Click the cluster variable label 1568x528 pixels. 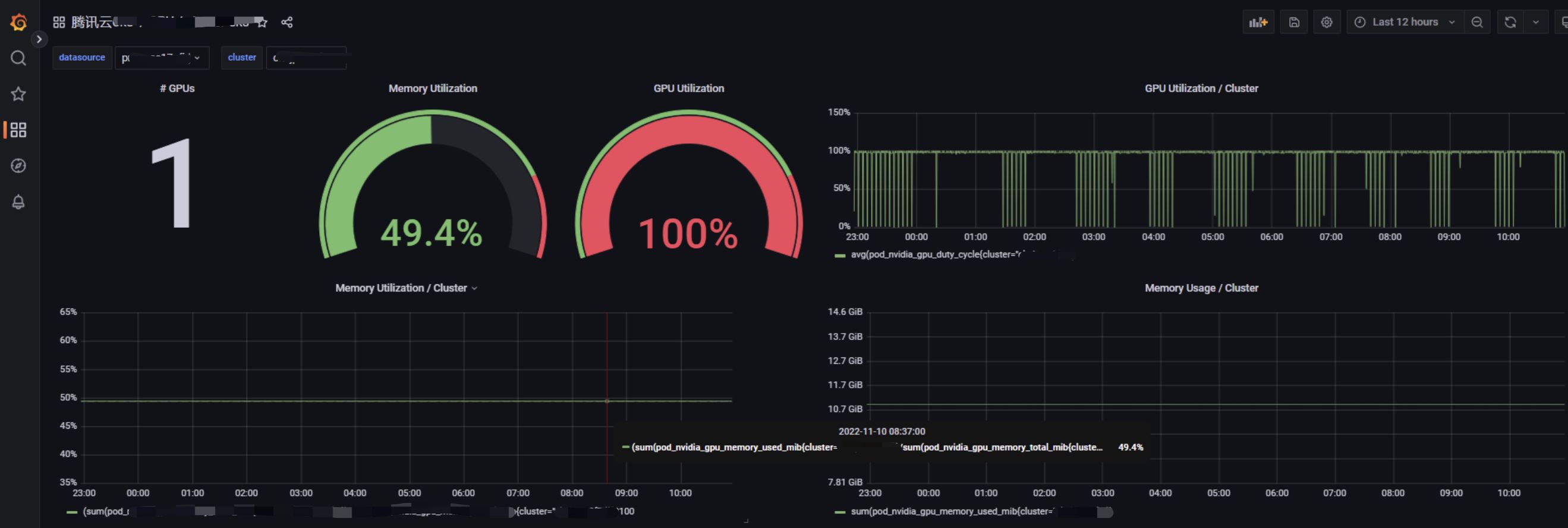[x=242, y=58]
